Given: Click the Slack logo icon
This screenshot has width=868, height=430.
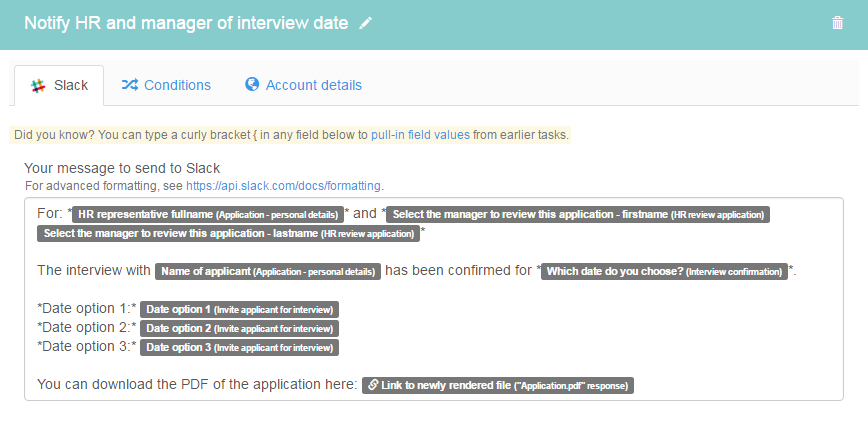Looking at the screenshot, I should (38, 86).
